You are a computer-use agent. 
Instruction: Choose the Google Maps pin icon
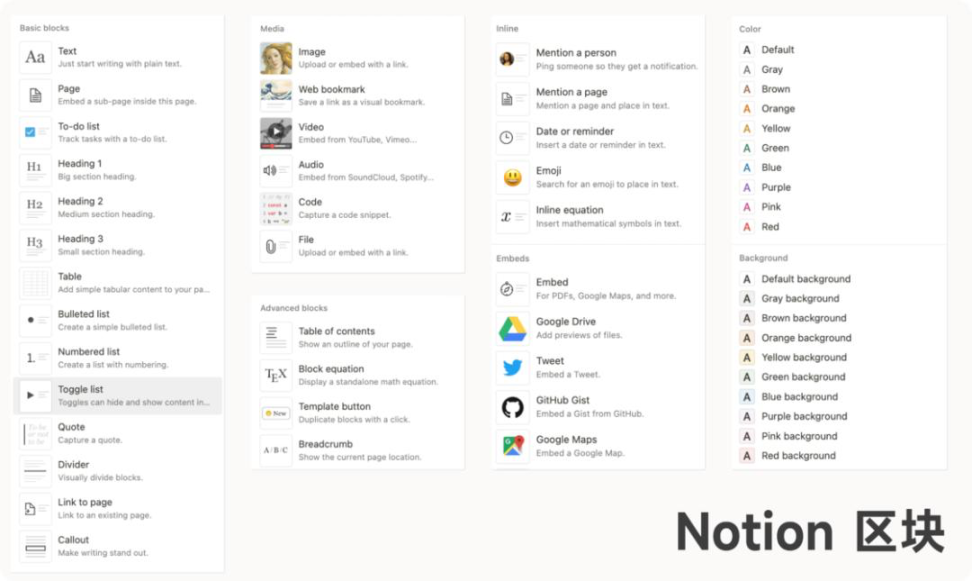tap(513, 446)
